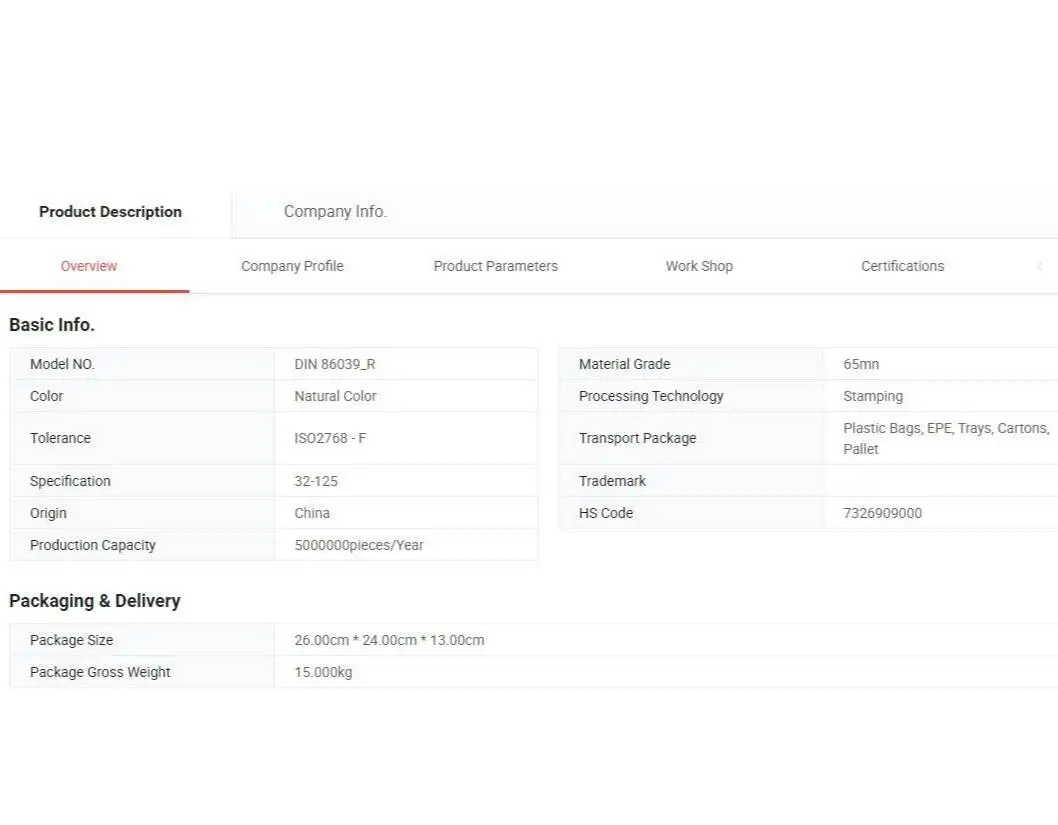
Task: Click the Packaging & Delivery heading
Action: (95, 601)
